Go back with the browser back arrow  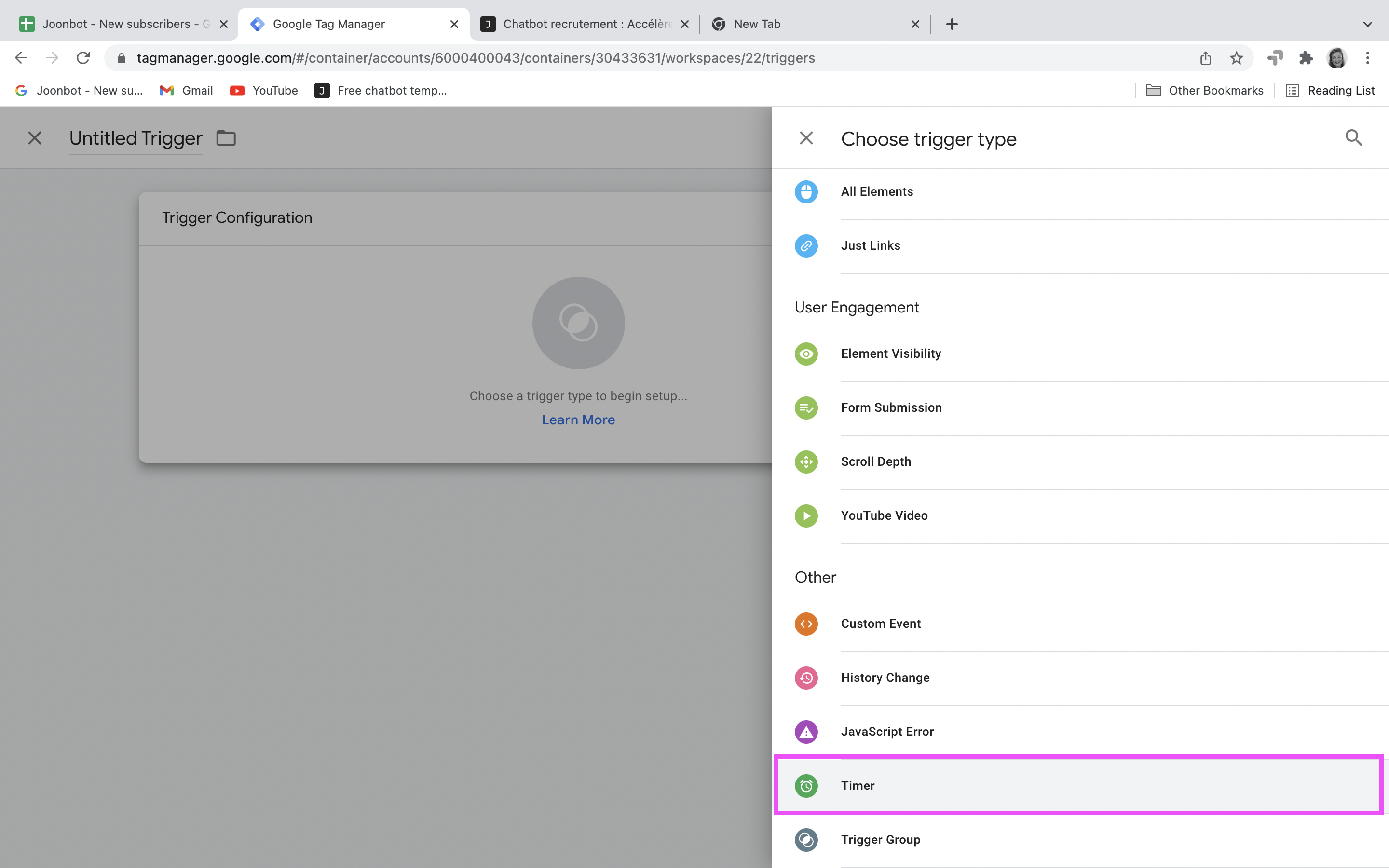point(21,58)
